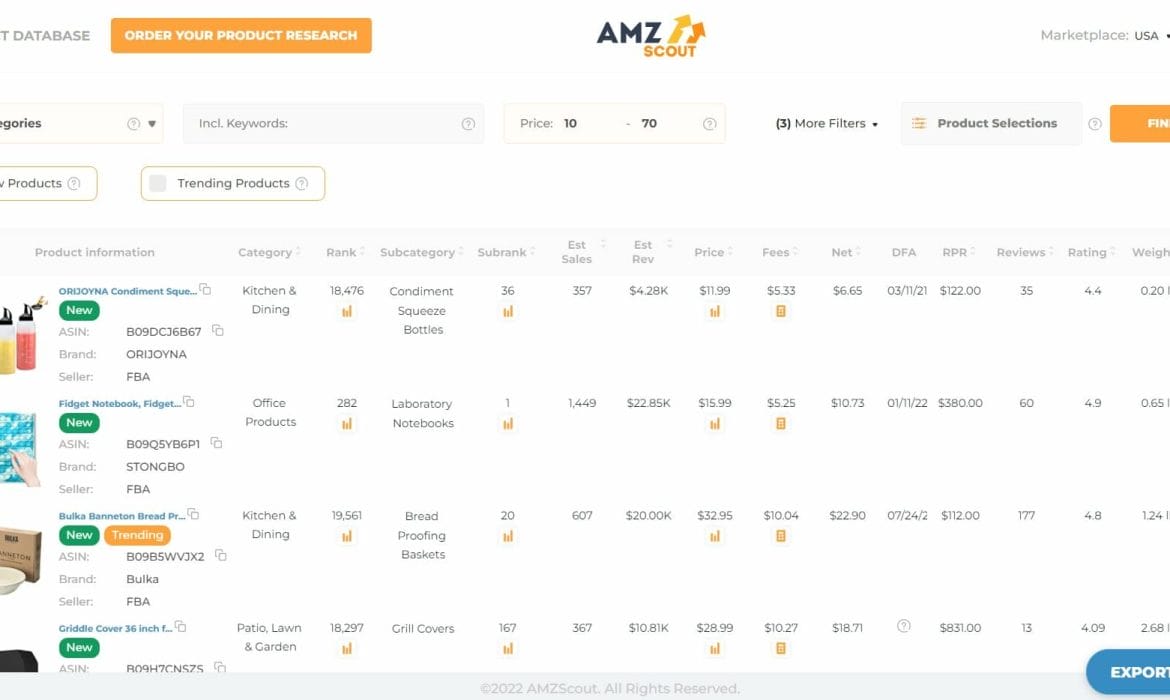Screen dimensions: 1170x700
Task: Copy the Fidget Notebook product title
Action: (189, 403)
